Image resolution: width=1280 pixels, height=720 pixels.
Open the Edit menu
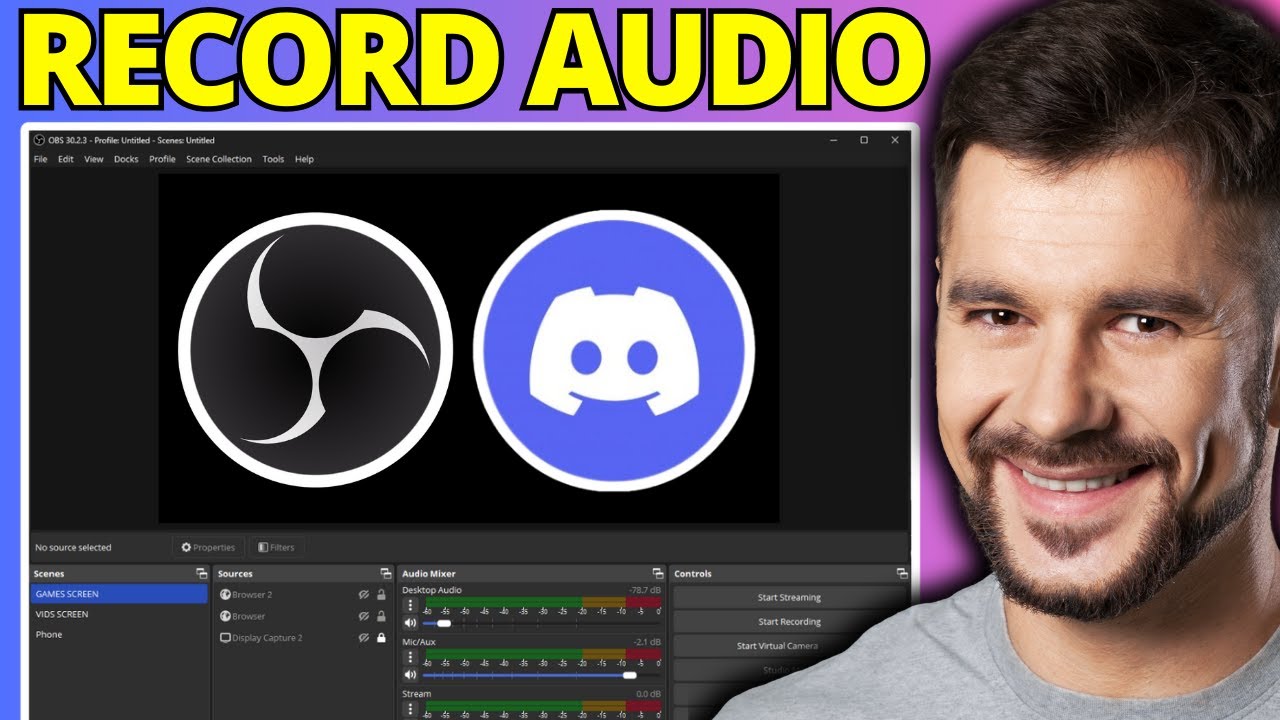(65, 159)
